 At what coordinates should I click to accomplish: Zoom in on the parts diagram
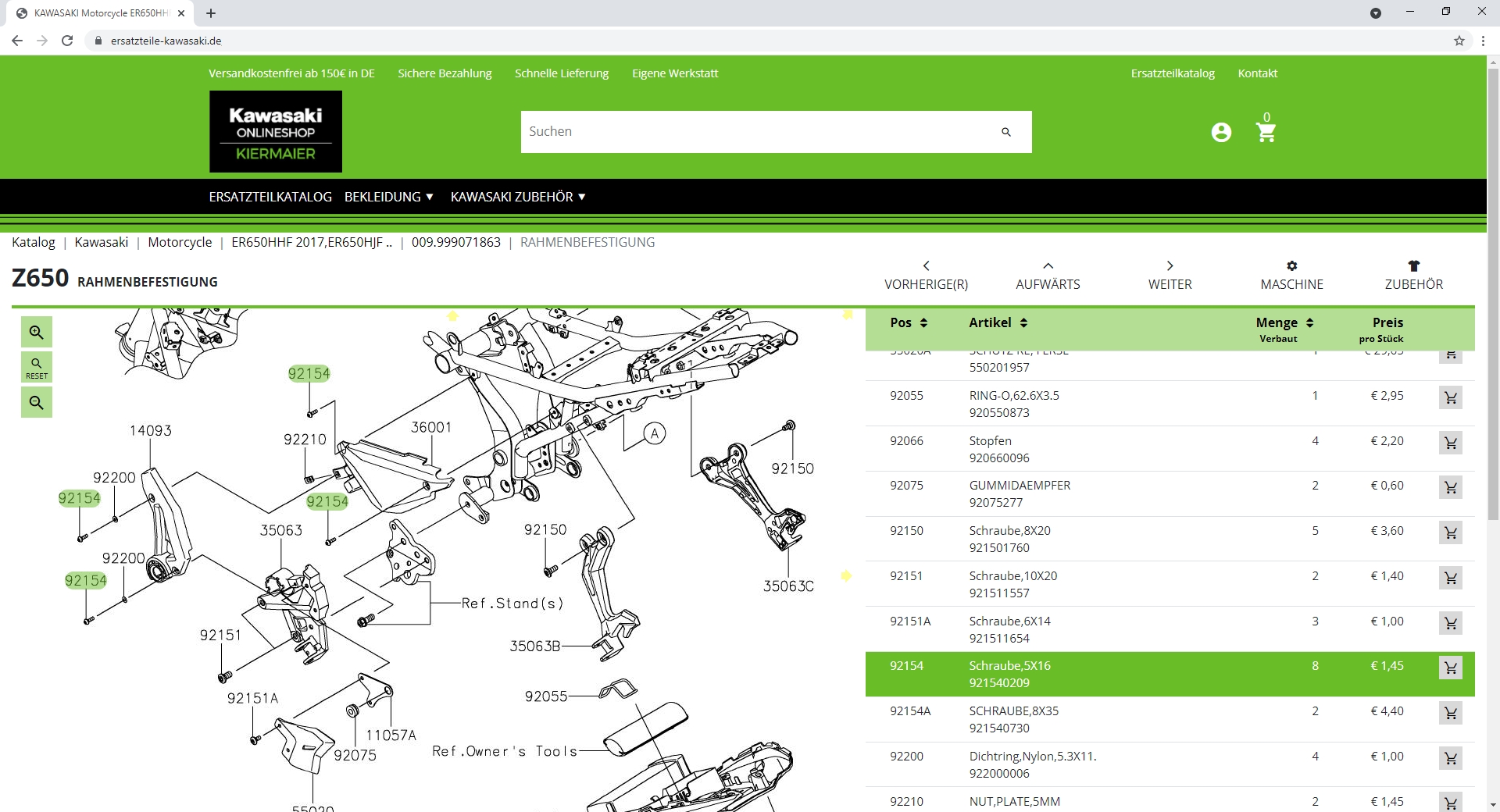37,333
